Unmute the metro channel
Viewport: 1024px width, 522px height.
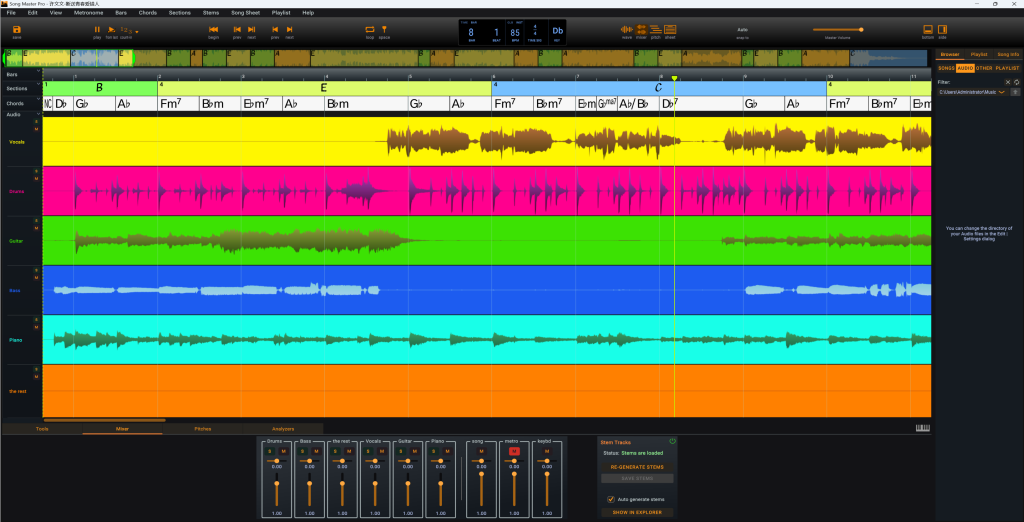tap(514, 451)
